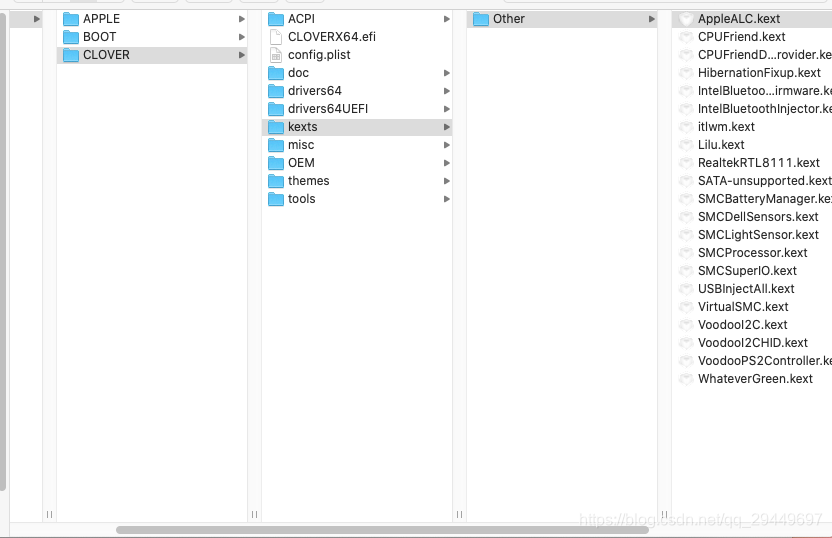Screen dimensions: 832x538
Task: Select VoodooPS2Controller kext file name
Action: click(x=765, y=361)
